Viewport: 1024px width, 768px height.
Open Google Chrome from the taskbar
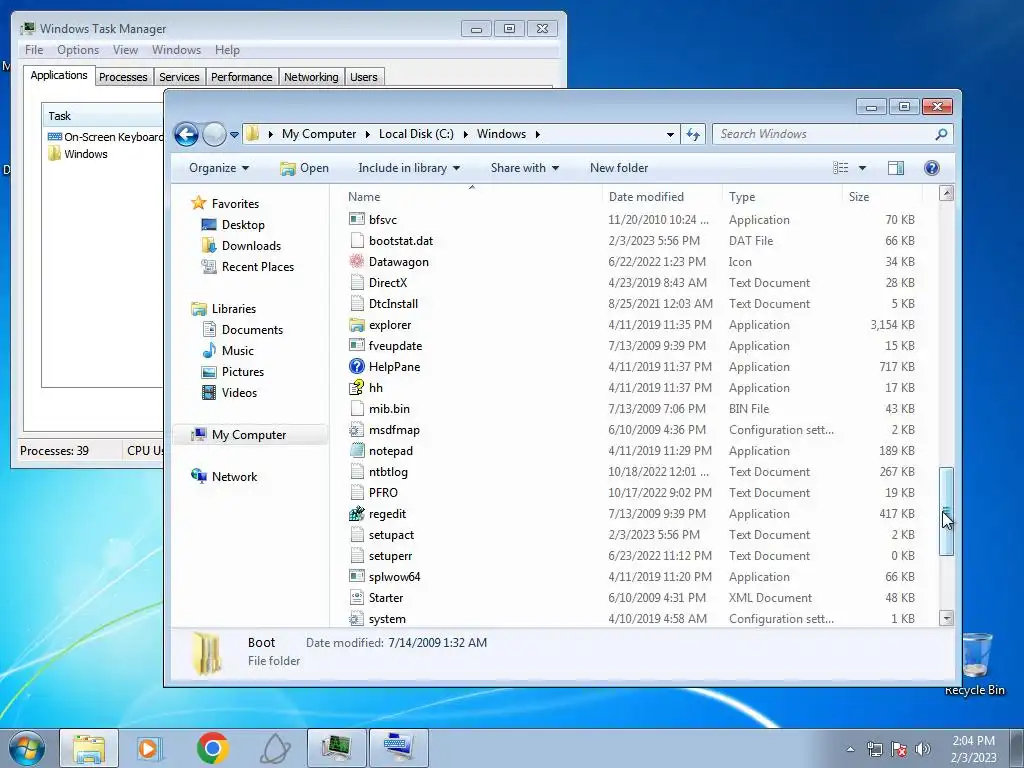point(212,748)
